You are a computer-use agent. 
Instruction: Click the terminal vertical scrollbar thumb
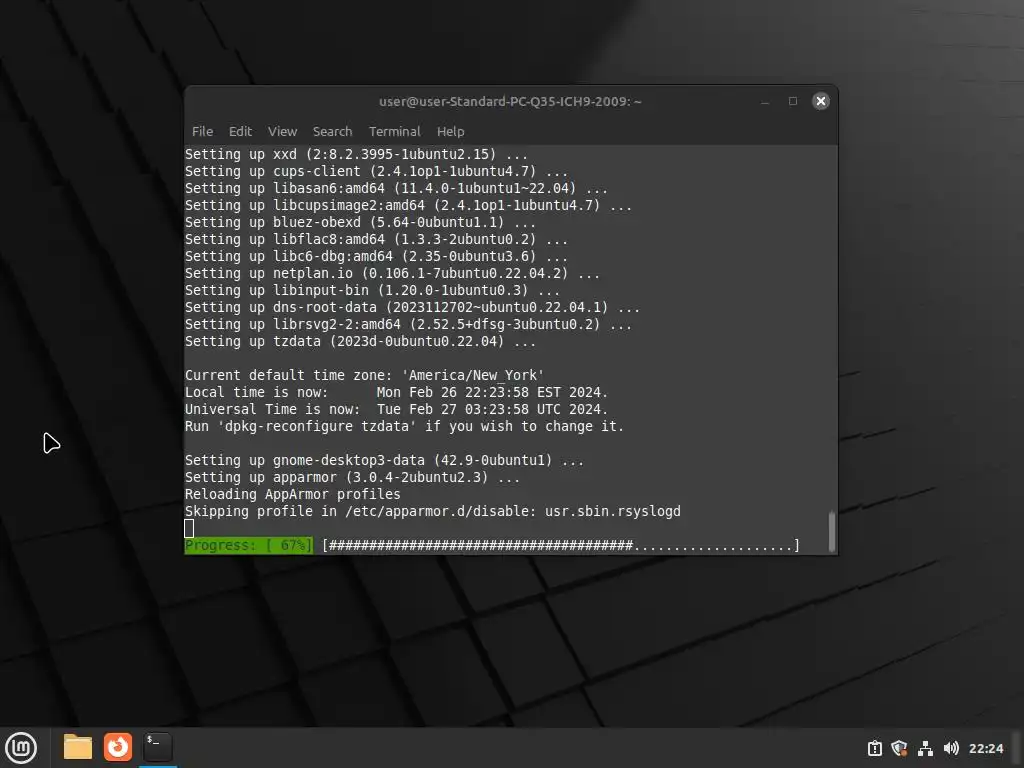831,532
